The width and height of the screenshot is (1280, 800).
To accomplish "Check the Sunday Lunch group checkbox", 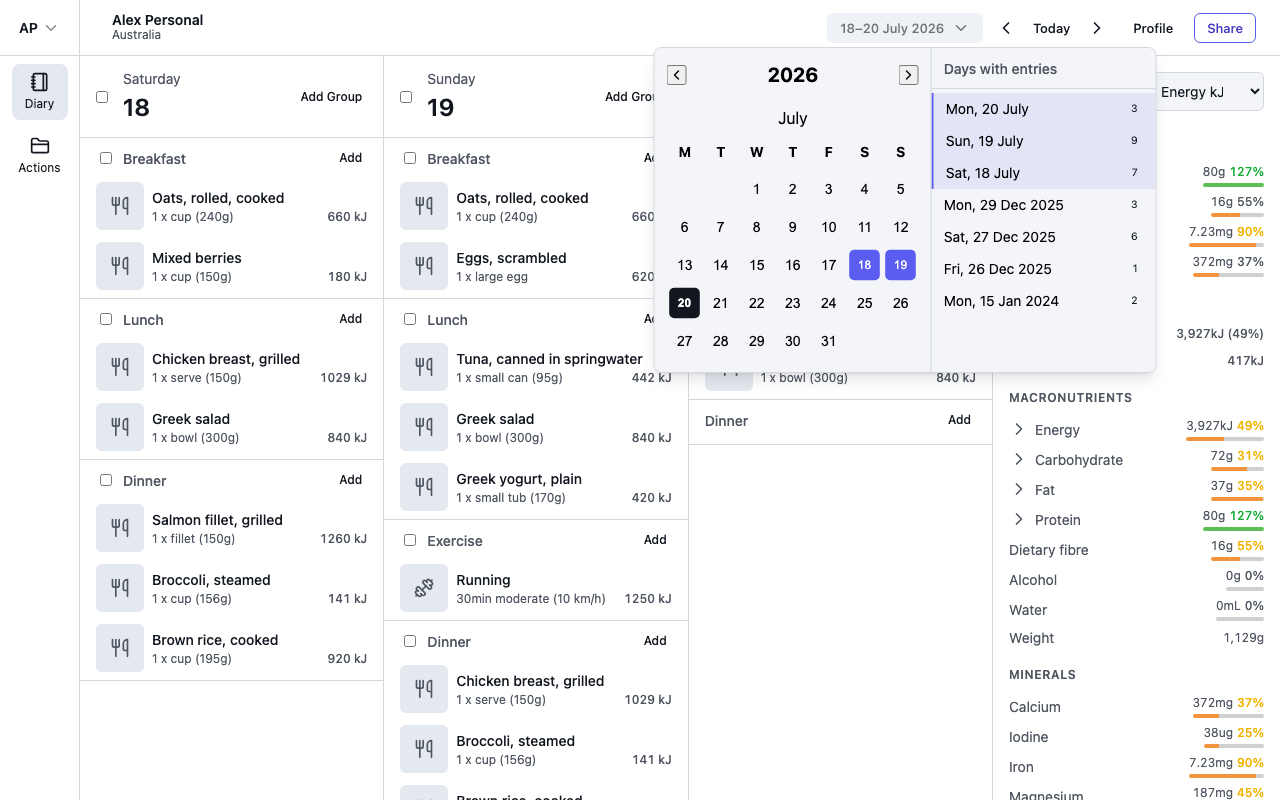I will click(x=410, y=319).
